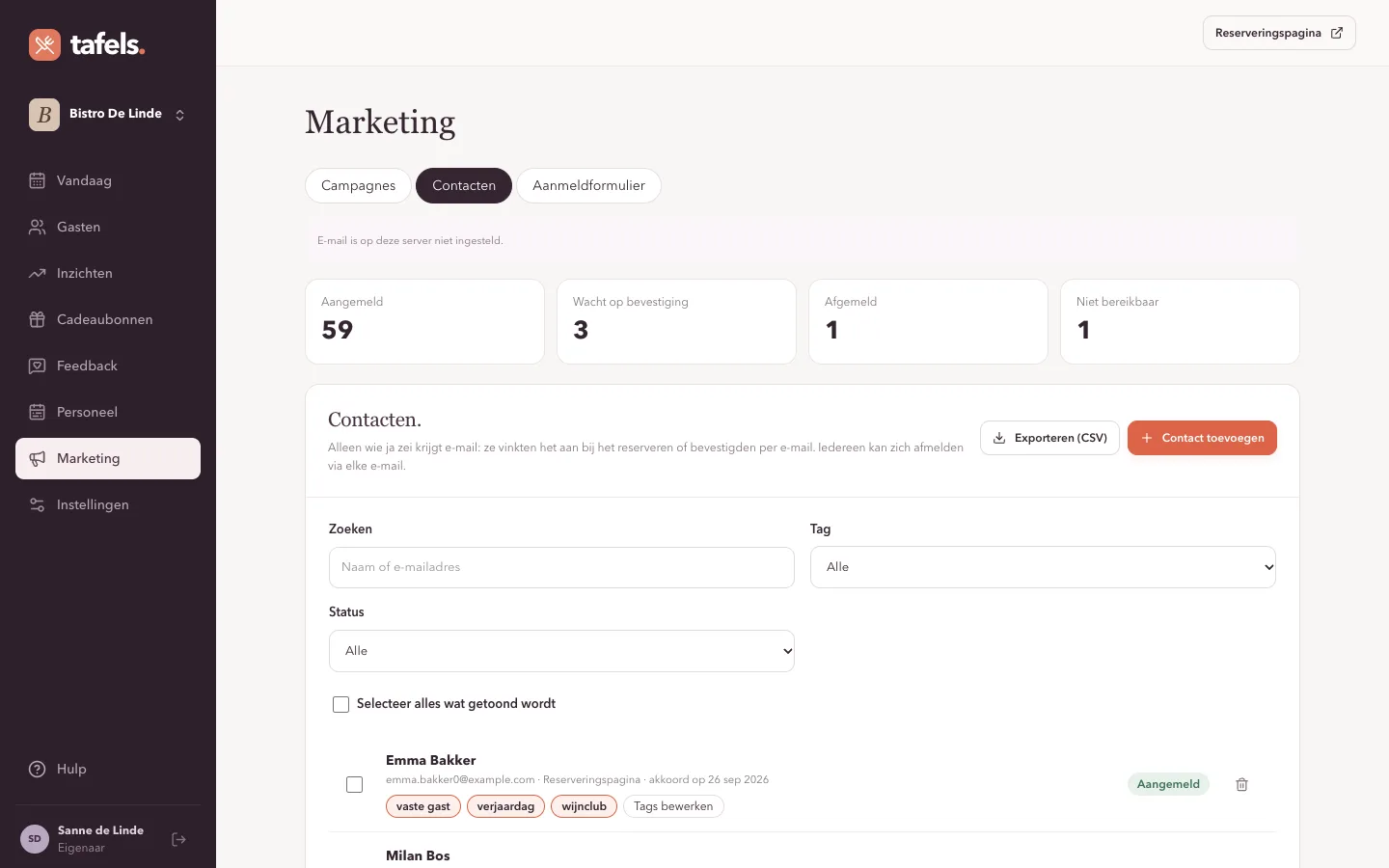Switch to the Aanmeldformulier tab
This screenshot has height=868, width=1389.
pos(588,185)
